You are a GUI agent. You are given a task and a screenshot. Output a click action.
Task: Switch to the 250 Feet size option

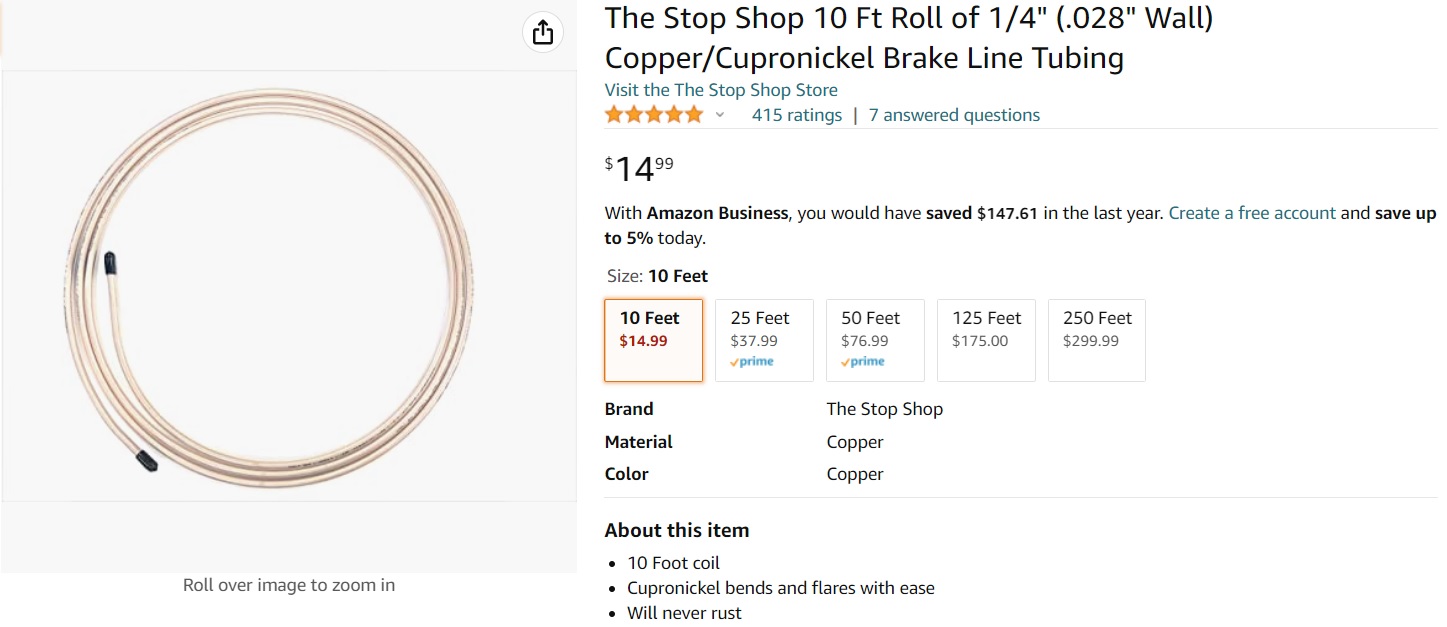coord(1096,340)
